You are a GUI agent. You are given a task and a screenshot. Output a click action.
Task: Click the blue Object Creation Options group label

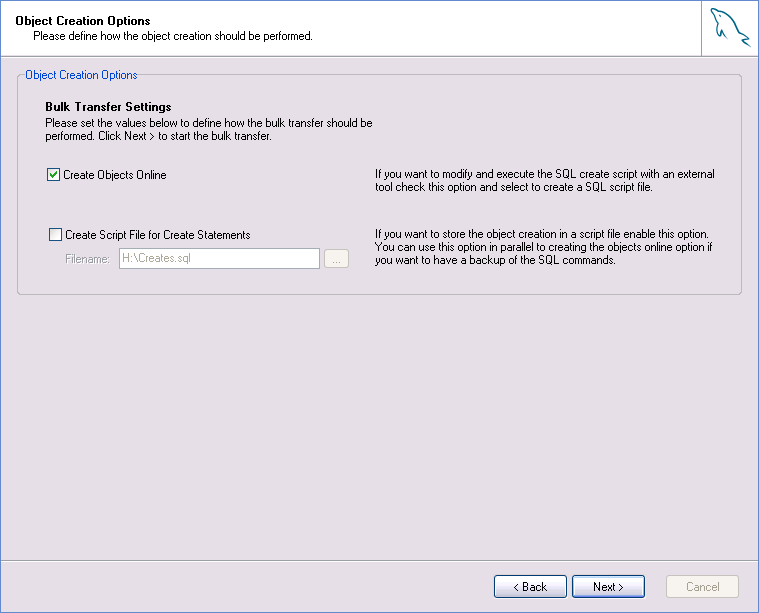(x=81, y=75)
